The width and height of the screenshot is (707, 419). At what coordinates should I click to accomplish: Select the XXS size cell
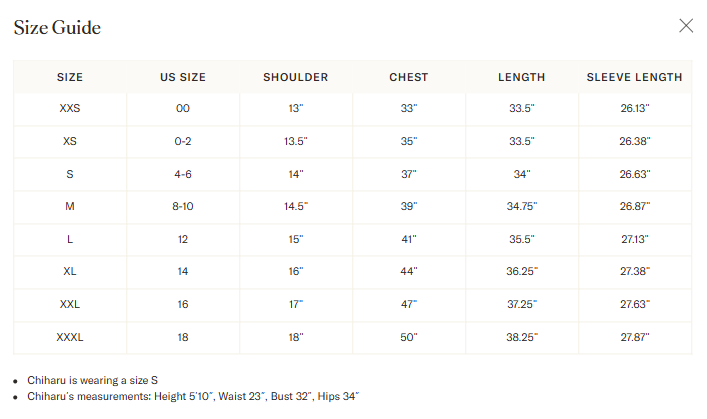pyautogui.click(x=70, y=109)
